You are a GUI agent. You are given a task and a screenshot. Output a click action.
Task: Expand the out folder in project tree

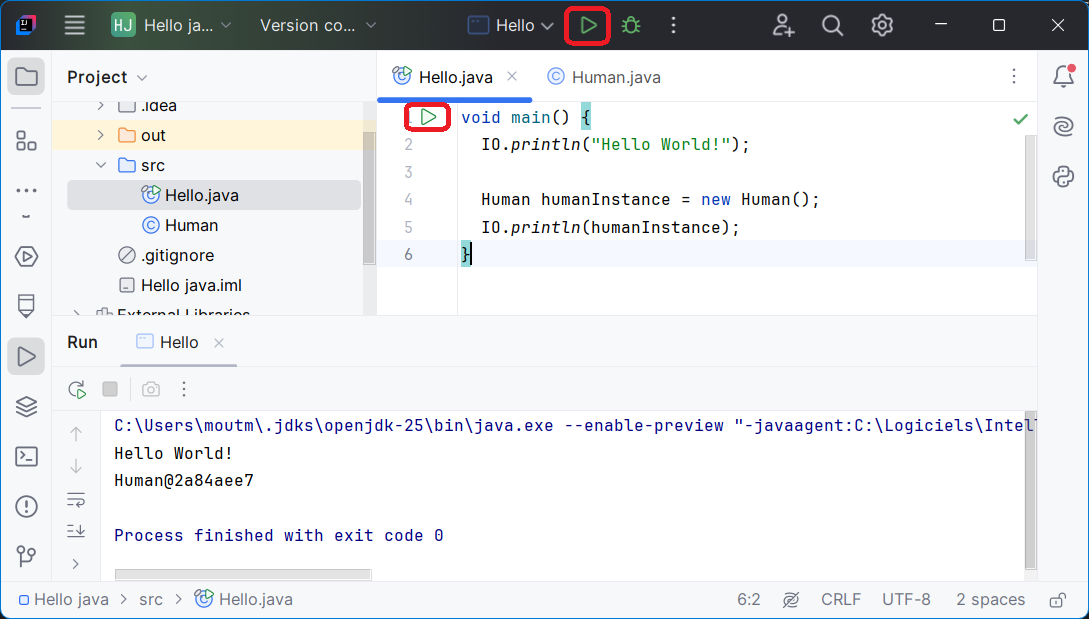[x=100, y=135]
